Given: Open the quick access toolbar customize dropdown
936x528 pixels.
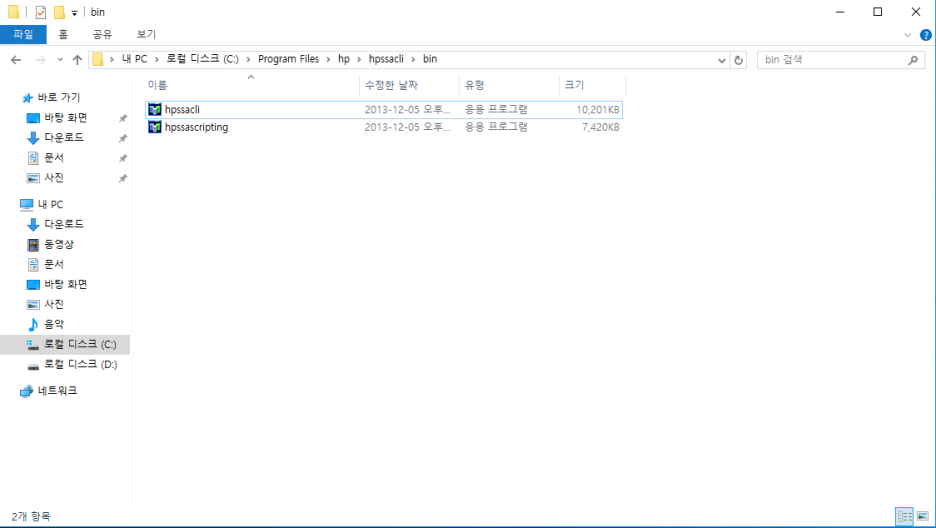Looking at the screenshot, I should (75, 13).
